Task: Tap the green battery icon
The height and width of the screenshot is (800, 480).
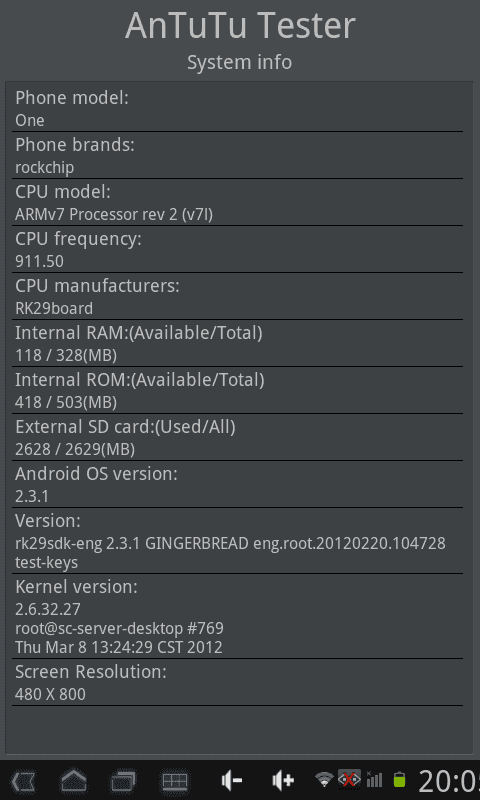Action: coord(399,780)
